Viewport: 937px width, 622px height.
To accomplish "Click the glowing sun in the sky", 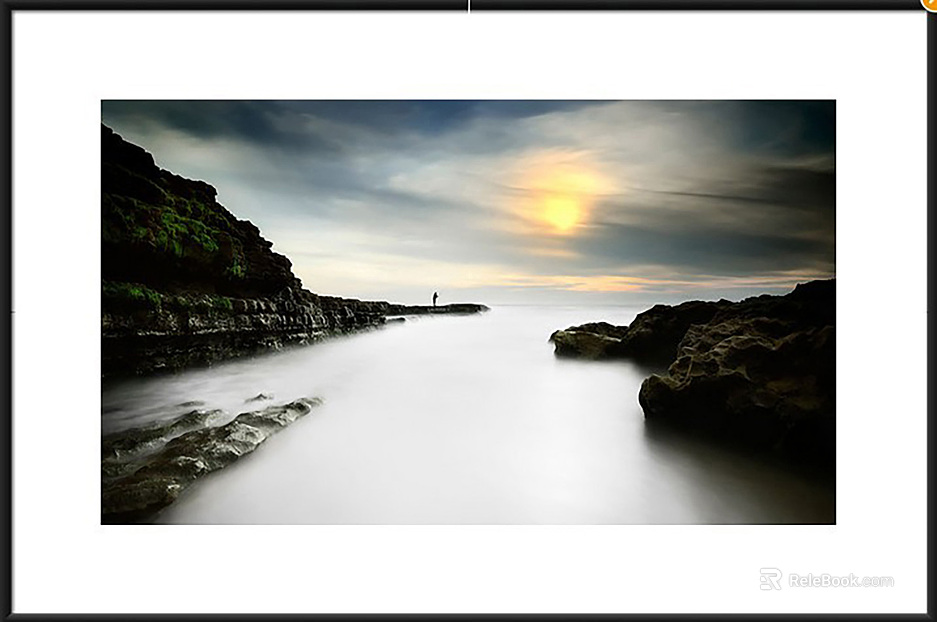I will (x=562, y=212).
